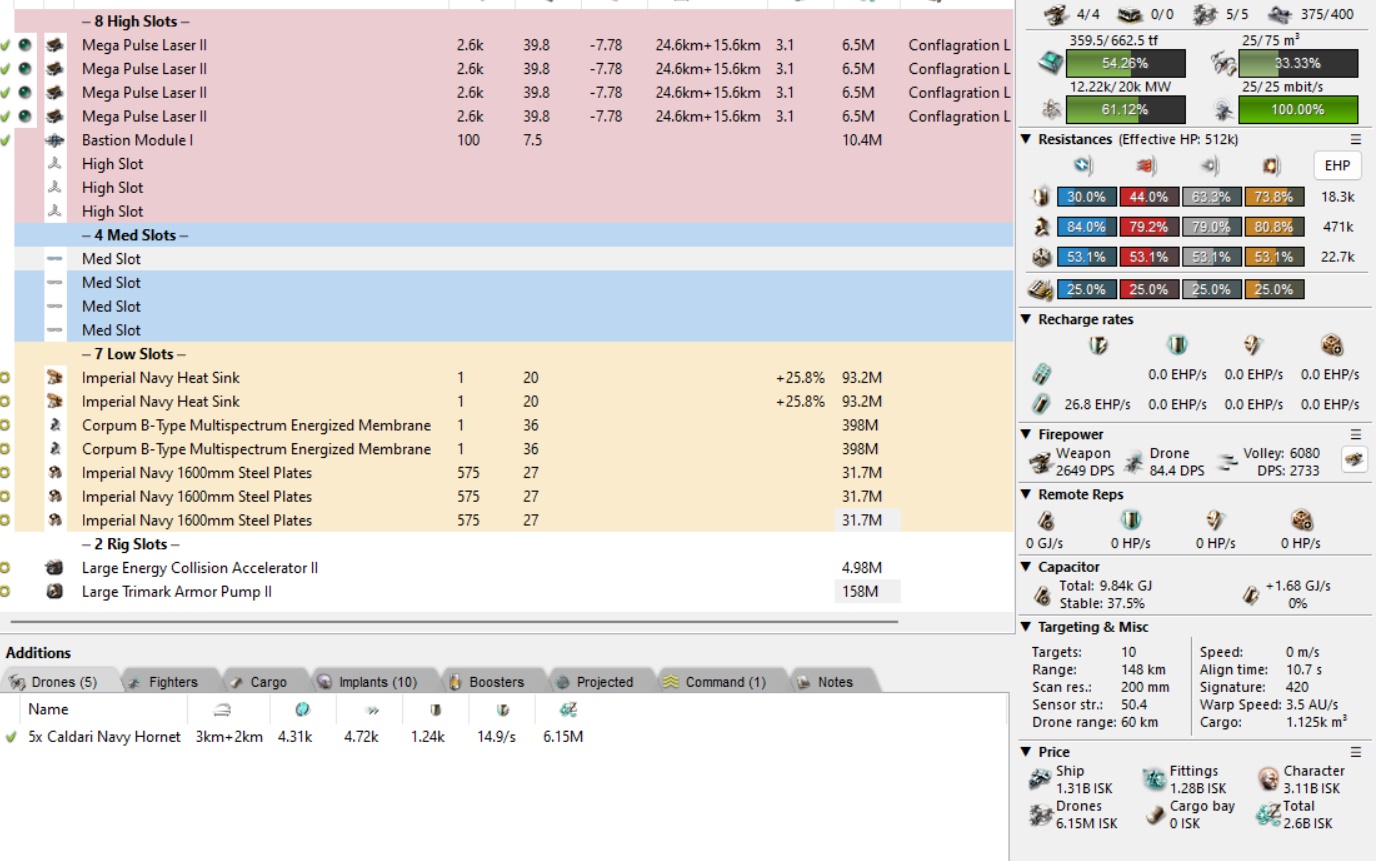Click the damage pattern icon beside 25.0% row
The image size is (1376, 861).
pos(1041,289)
